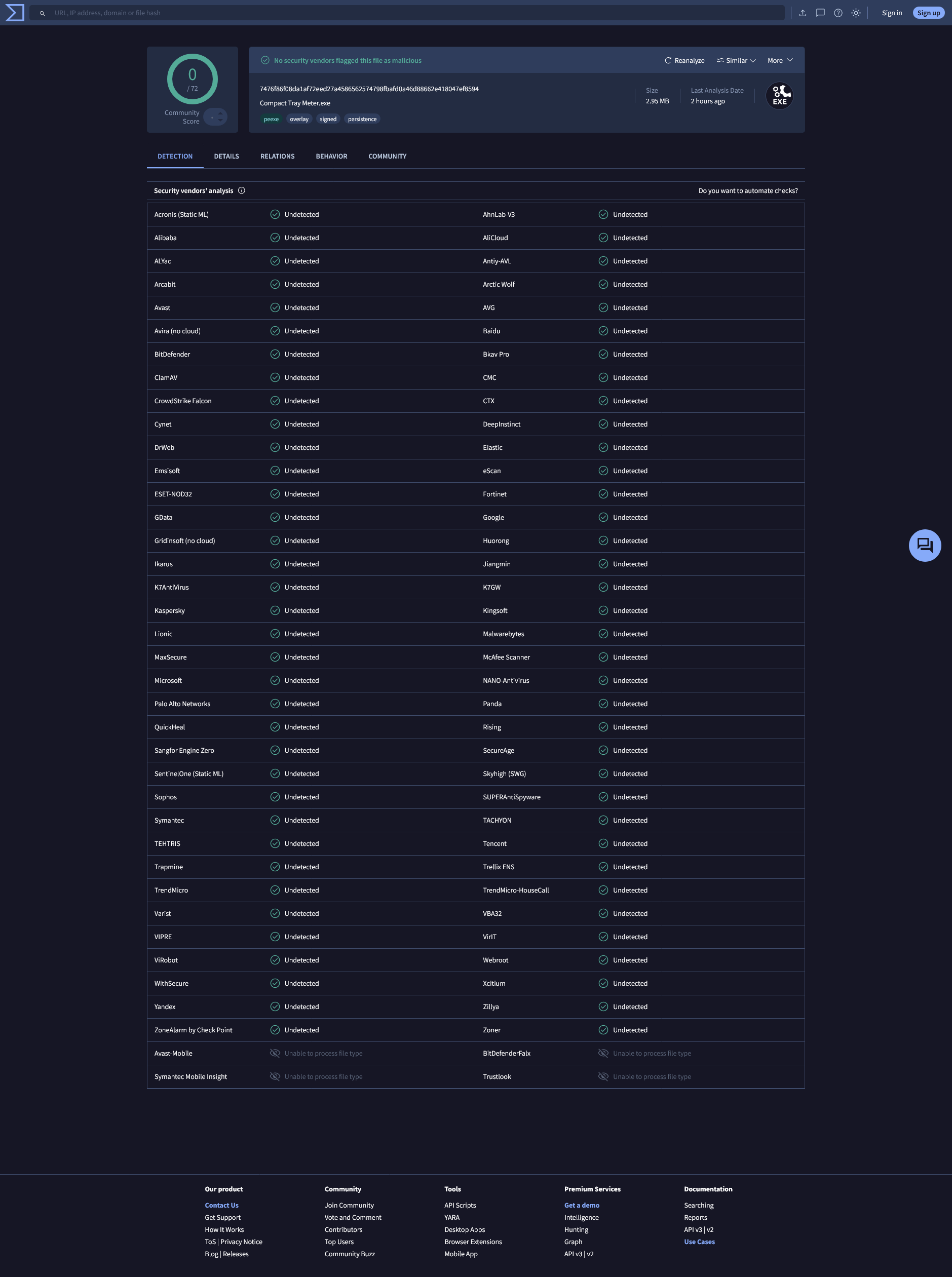Switch to the DETECTION tab

175,156
